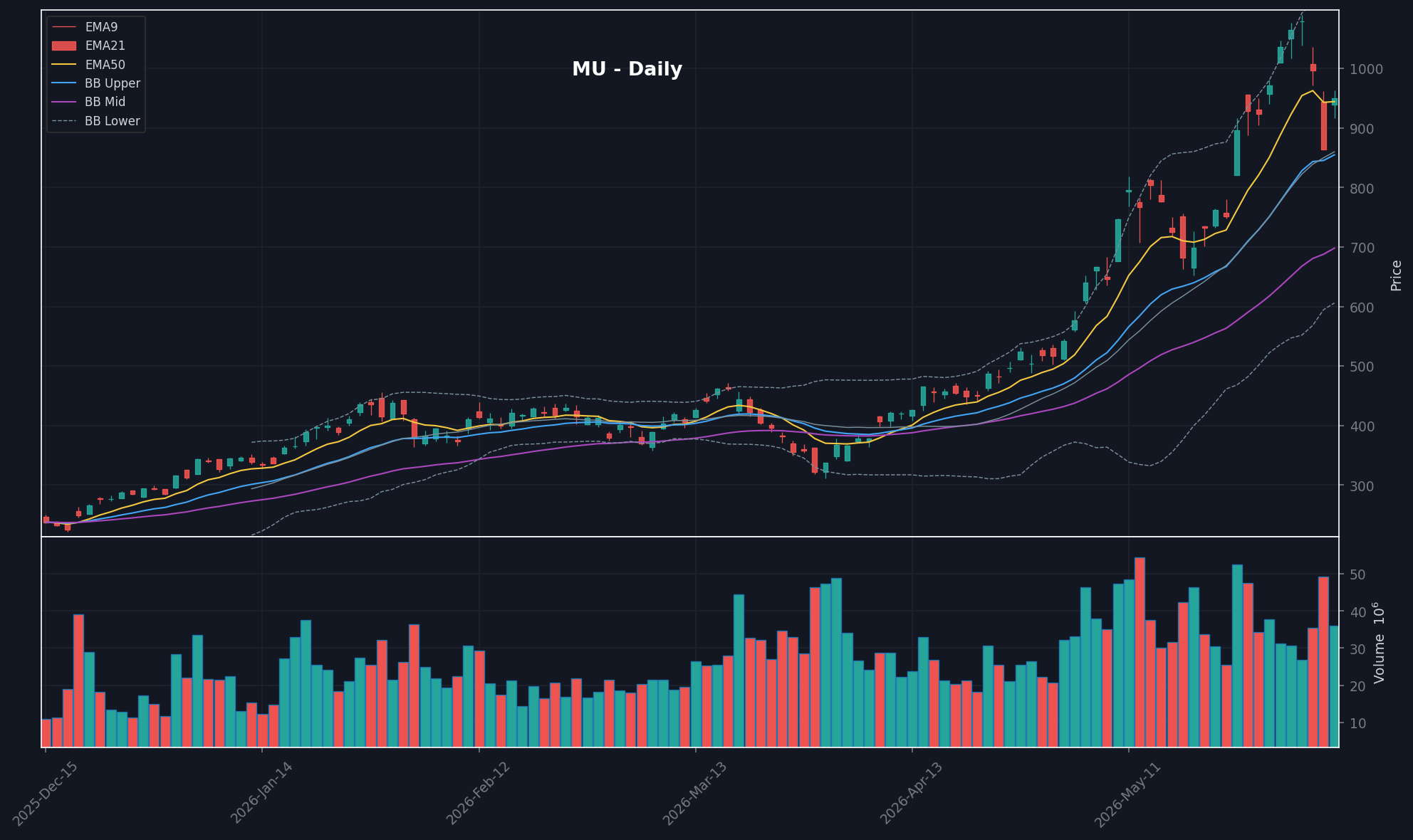Viewport: 1413px width, 840px height.
Task: Click the yellow EMA50 legend line
Action: [x=64, y=65]
